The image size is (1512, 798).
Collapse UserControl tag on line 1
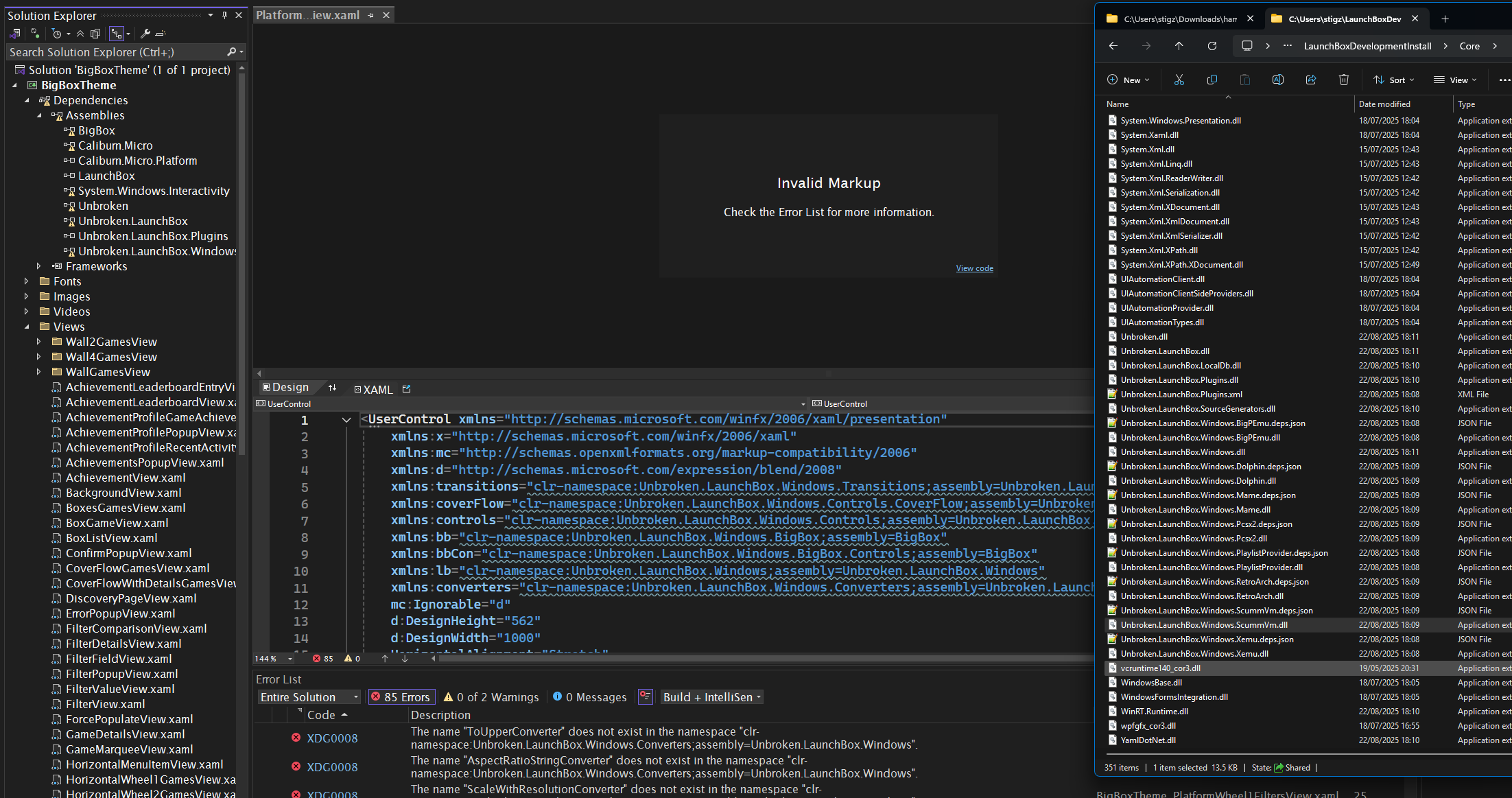[x=346, y=420]
